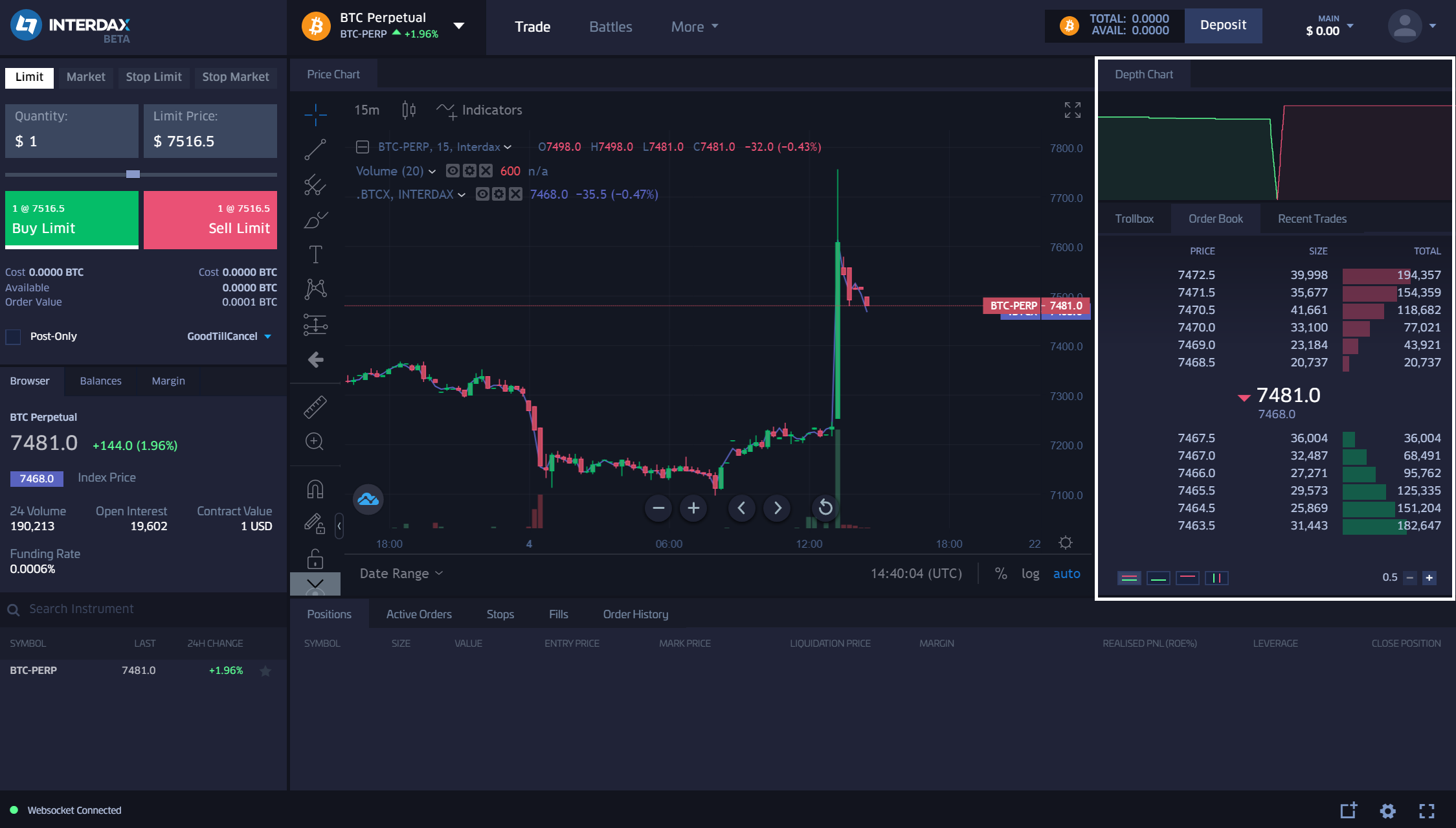Collapse the drawing toolbar side arrow
This screenshot has width=1456, height=828.
pos(339,526)
